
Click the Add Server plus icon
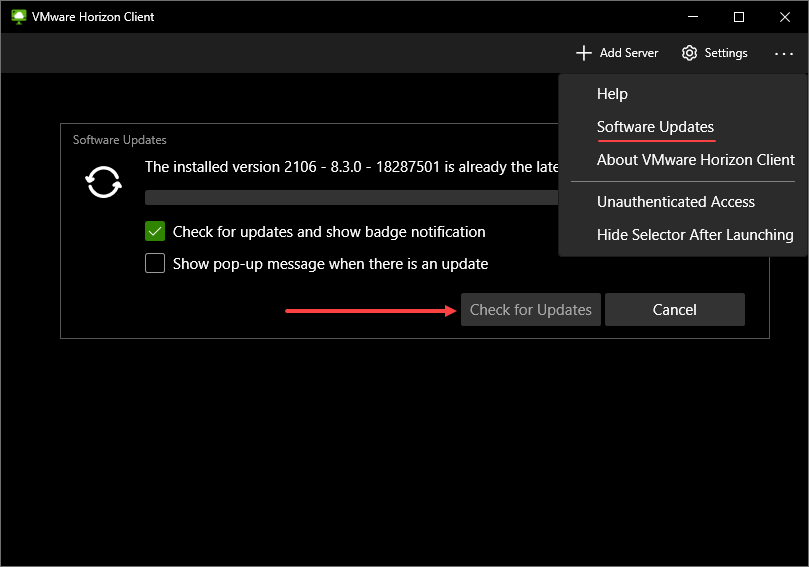[584, 53]
